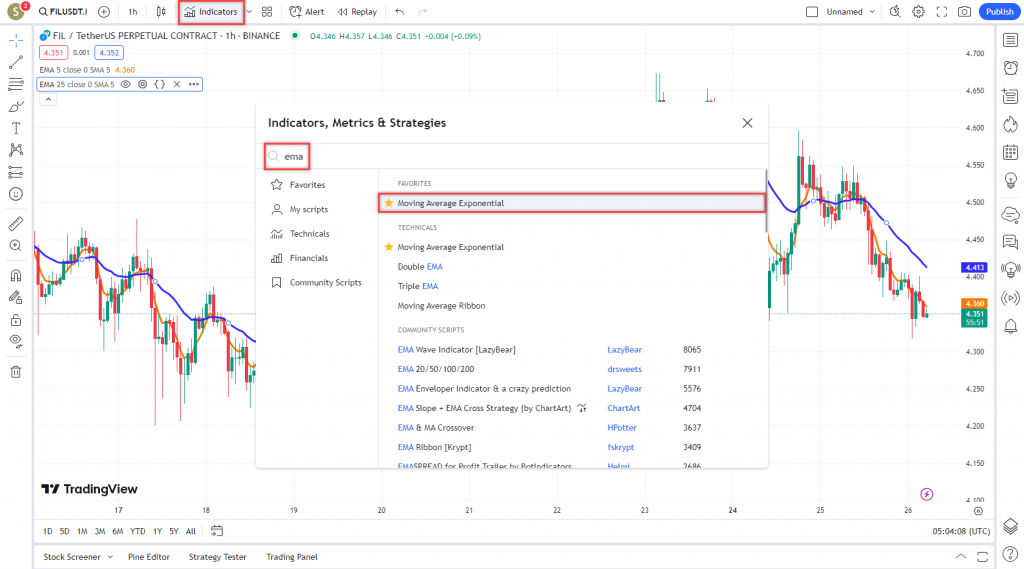Open the Indicators dialog from toolbar
Screen dimensions: 1024x569
211,12
